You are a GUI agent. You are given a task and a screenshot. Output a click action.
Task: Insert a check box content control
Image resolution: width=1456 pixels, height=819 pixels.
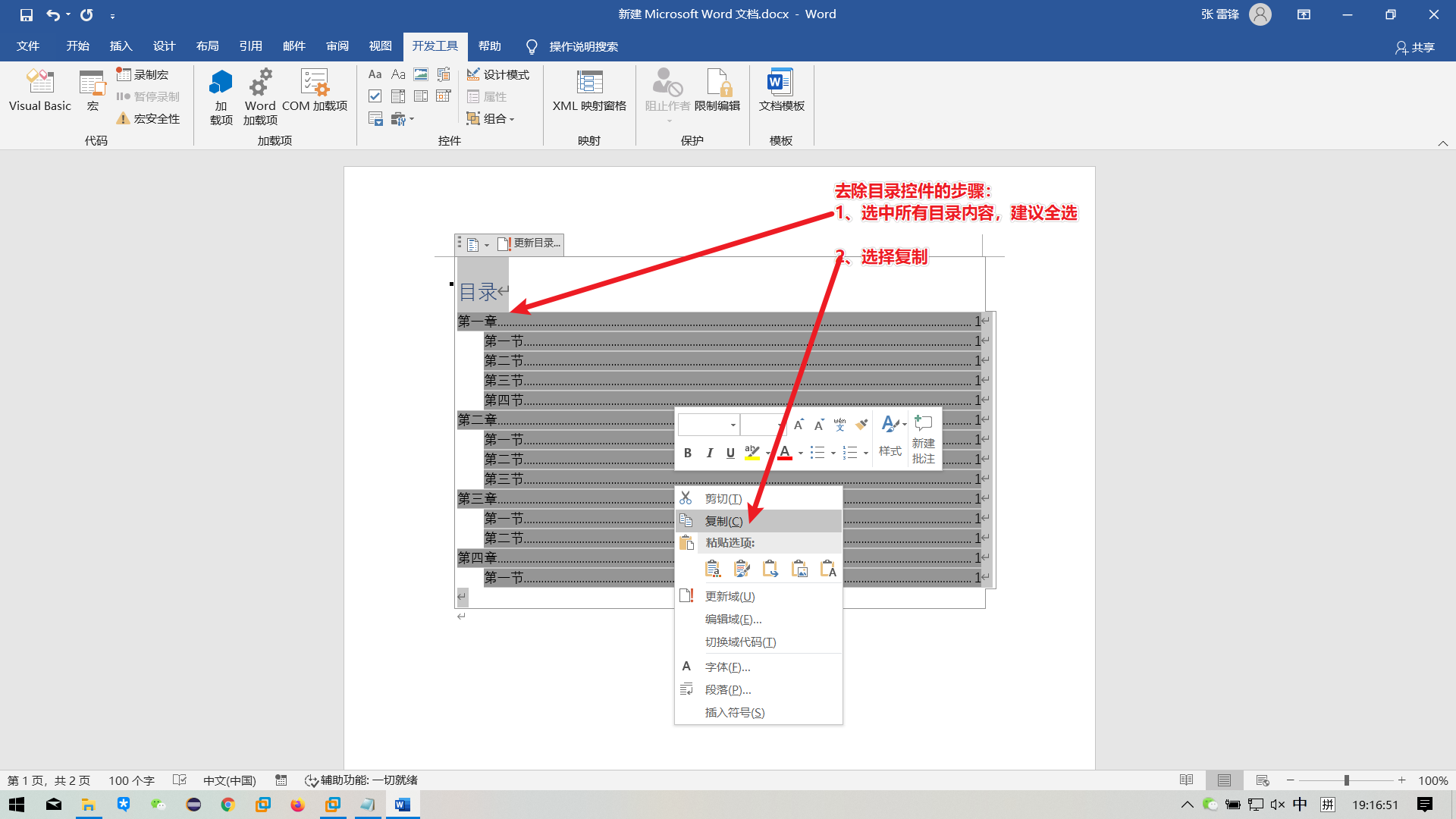(375, 96)
